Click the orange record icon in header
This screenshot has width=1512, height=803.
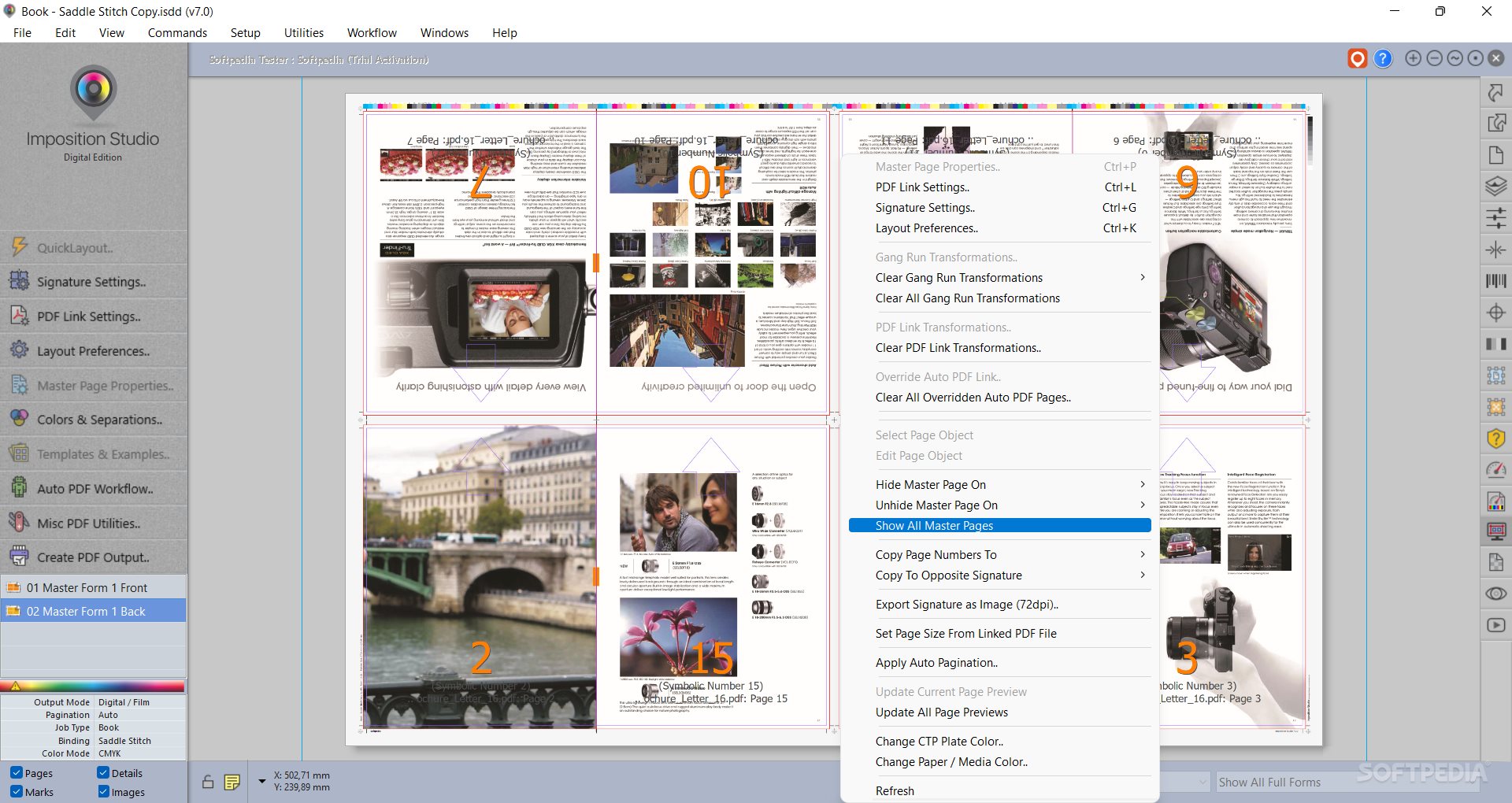pyautogui.click(x=1357, y=59)
